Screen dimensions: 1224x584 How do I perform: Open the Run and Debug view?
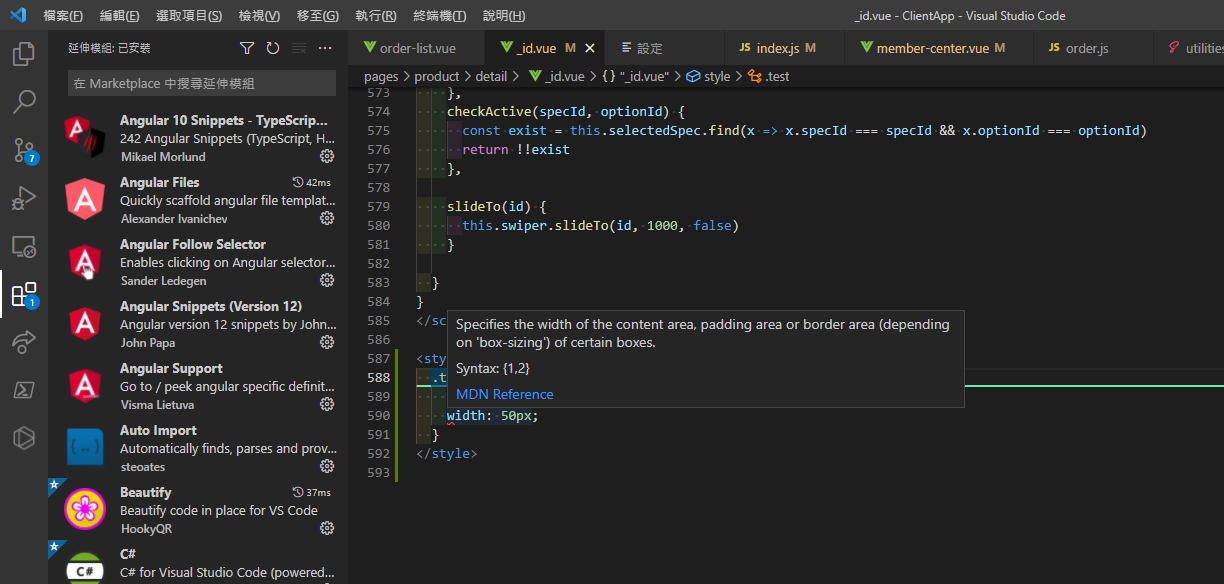coord(23,198)
